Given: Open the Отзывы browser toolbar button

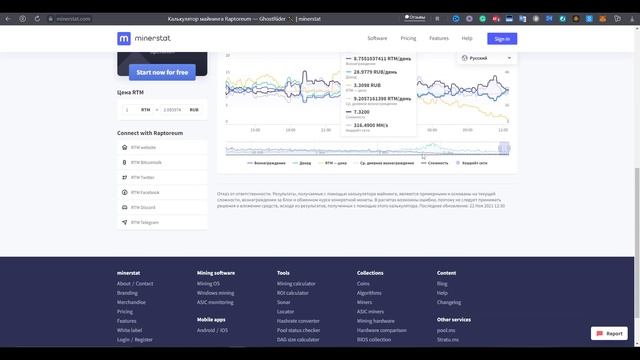Looking at the screenshot, I should [415, 18].
